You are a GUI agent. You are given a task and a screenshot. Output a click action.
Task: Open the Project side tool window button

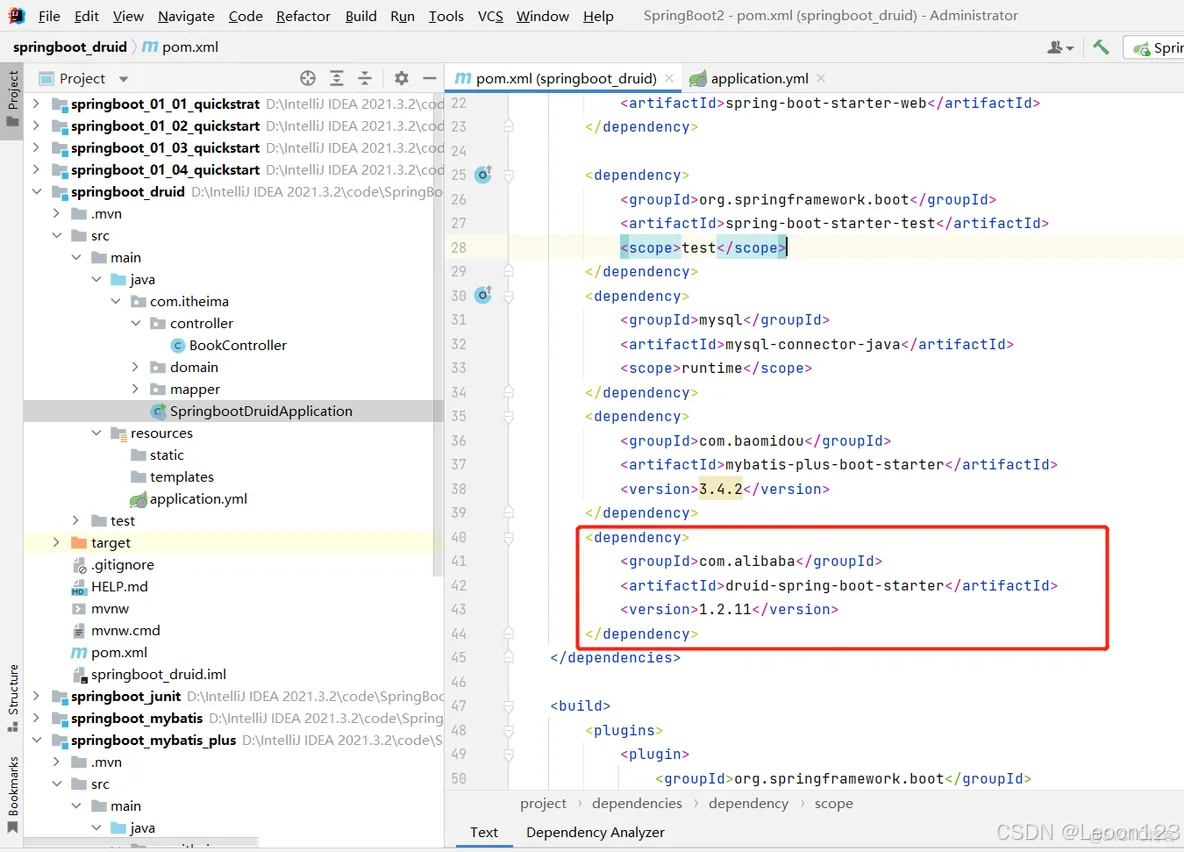coord(12,100)
